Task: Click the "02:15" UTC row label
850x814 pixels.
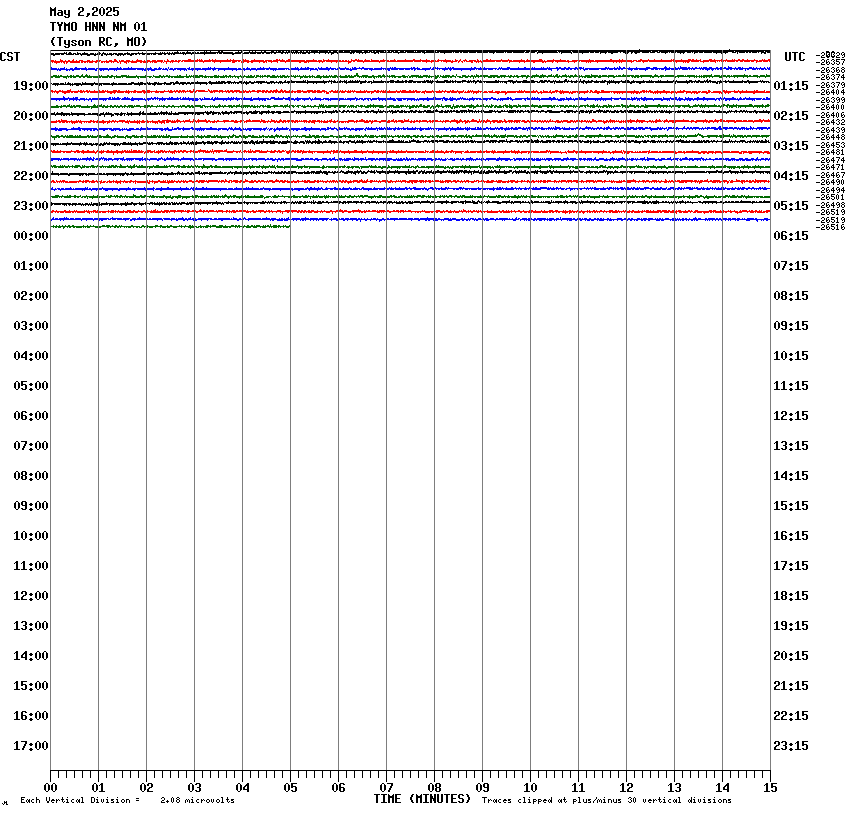Action: pyautogui.click(x=791, y=116)
